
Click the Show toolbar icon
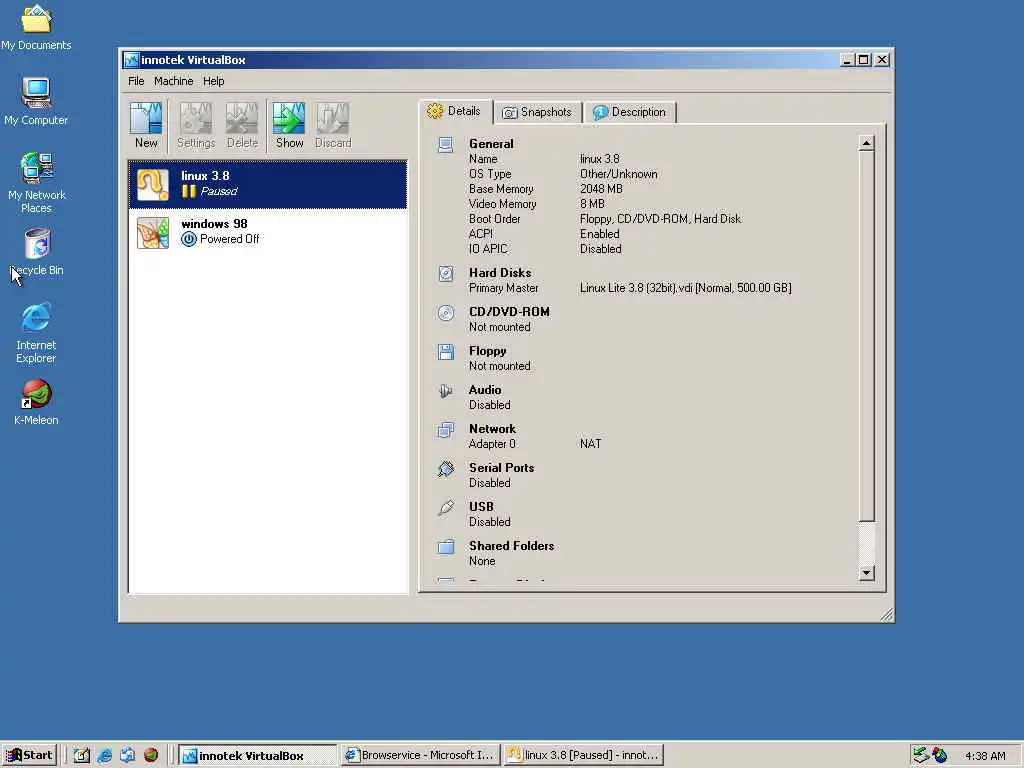pyautogui.click(x=289, y=125)
